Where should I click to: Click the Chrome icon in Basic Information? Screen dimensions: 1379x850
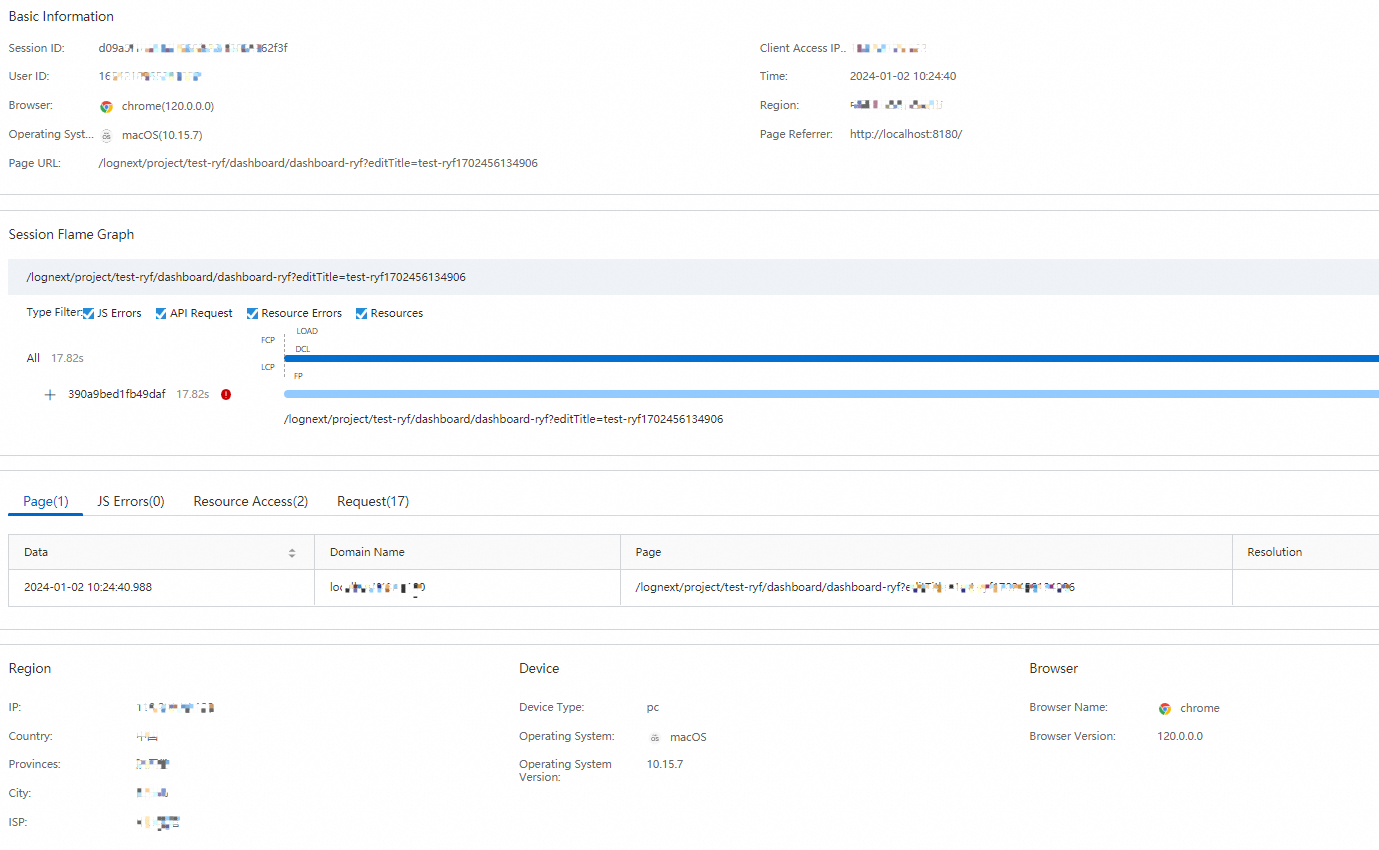click(x=106, y=107)
